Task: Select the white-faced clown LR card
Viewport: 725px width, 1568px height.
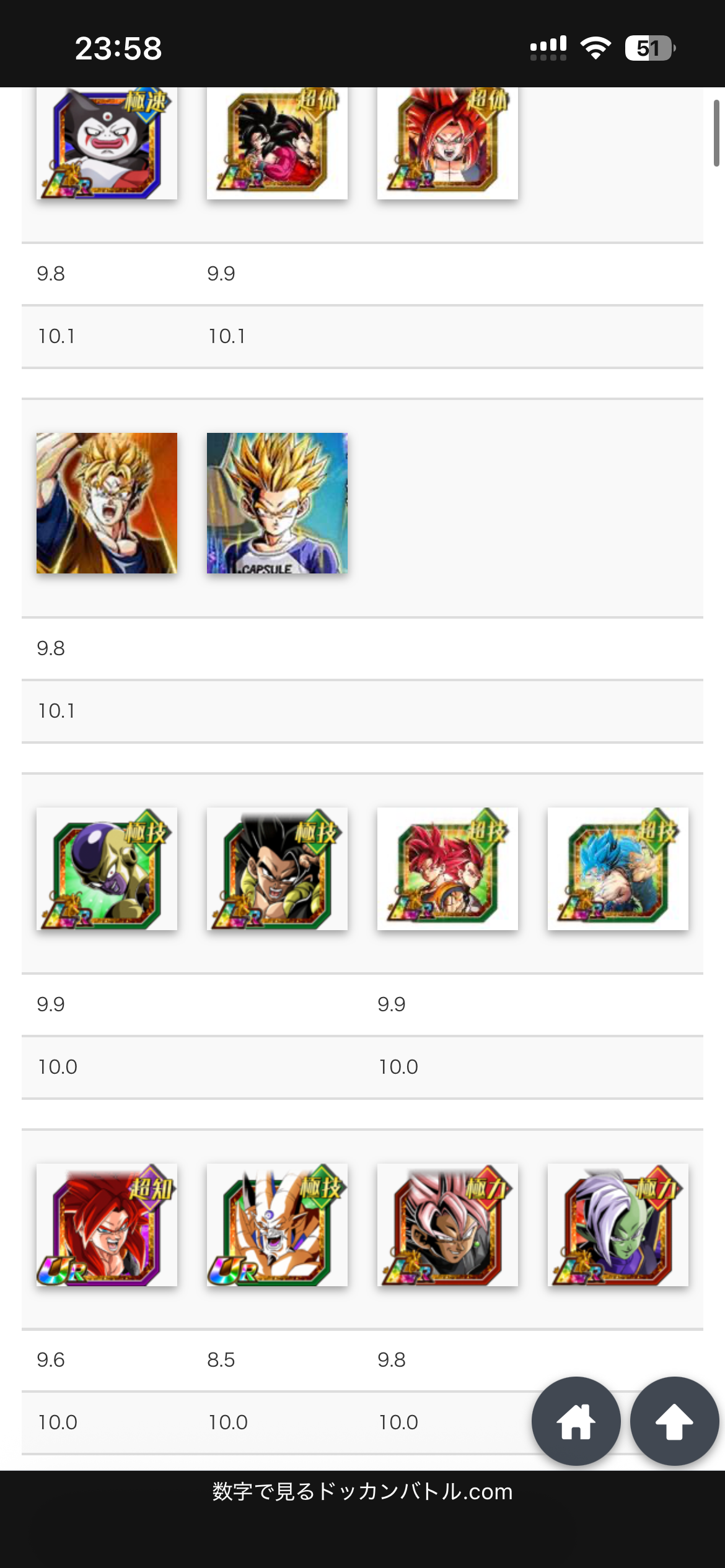Action: coord(107,143)
